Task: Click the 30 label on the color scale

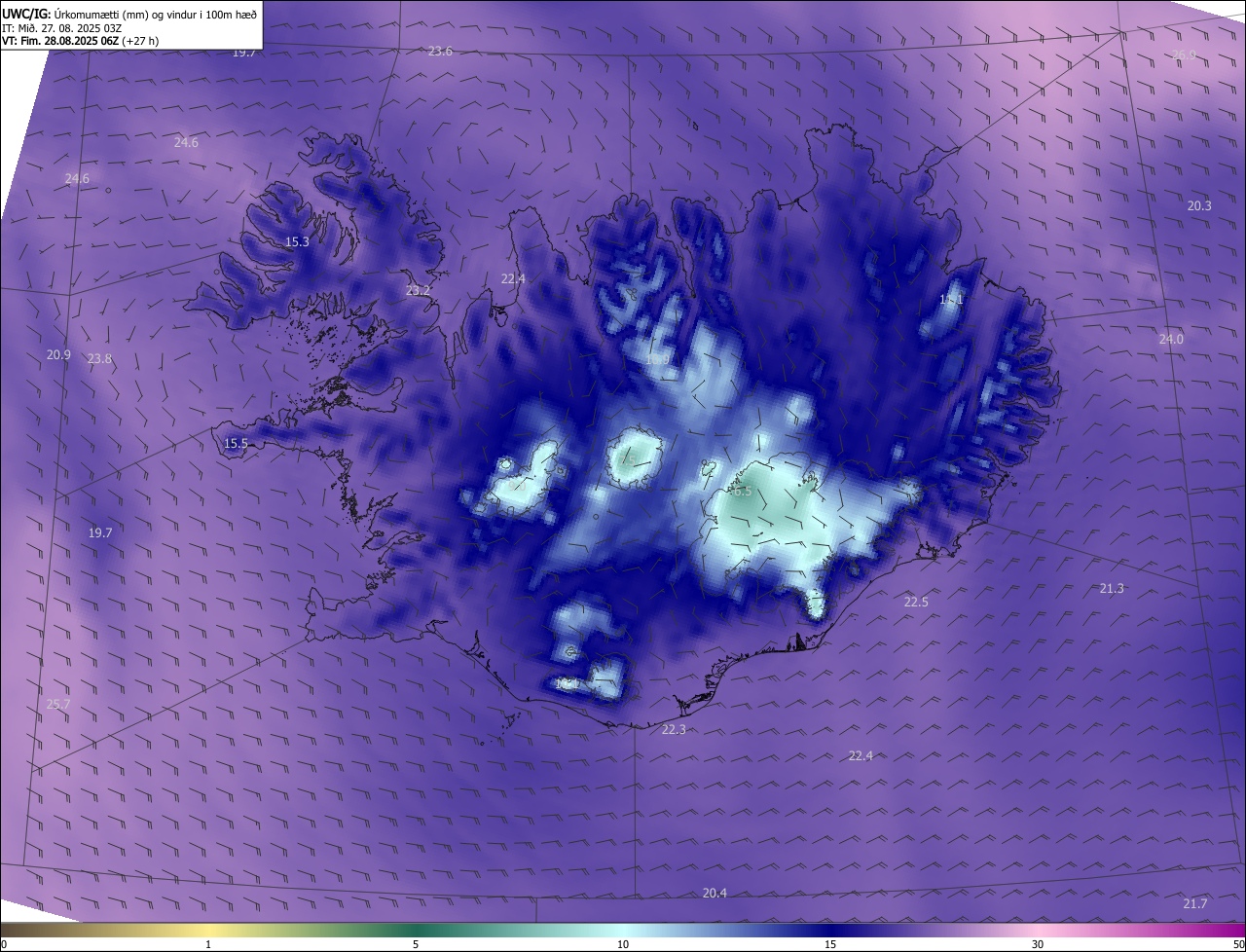Action: [1038, 944]
